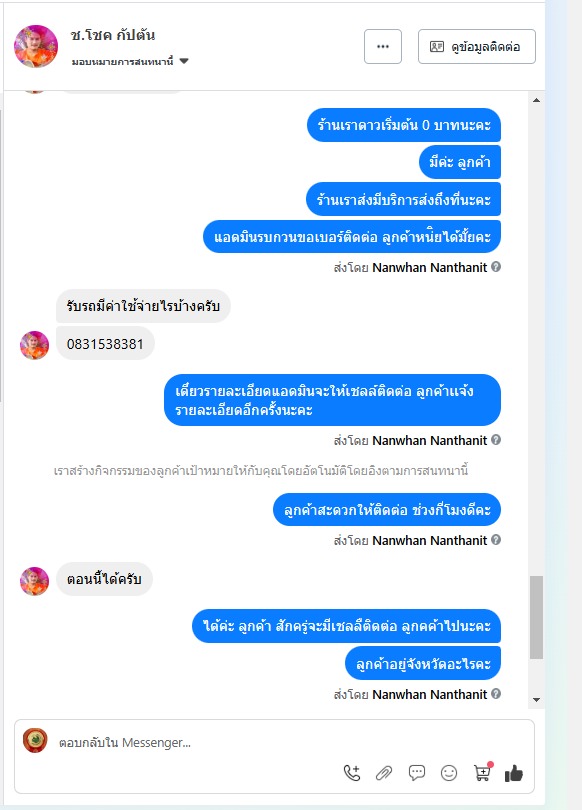Click the page avatar in reply box
The height and width of the screenshot is (810, 582).
[35, 741]
